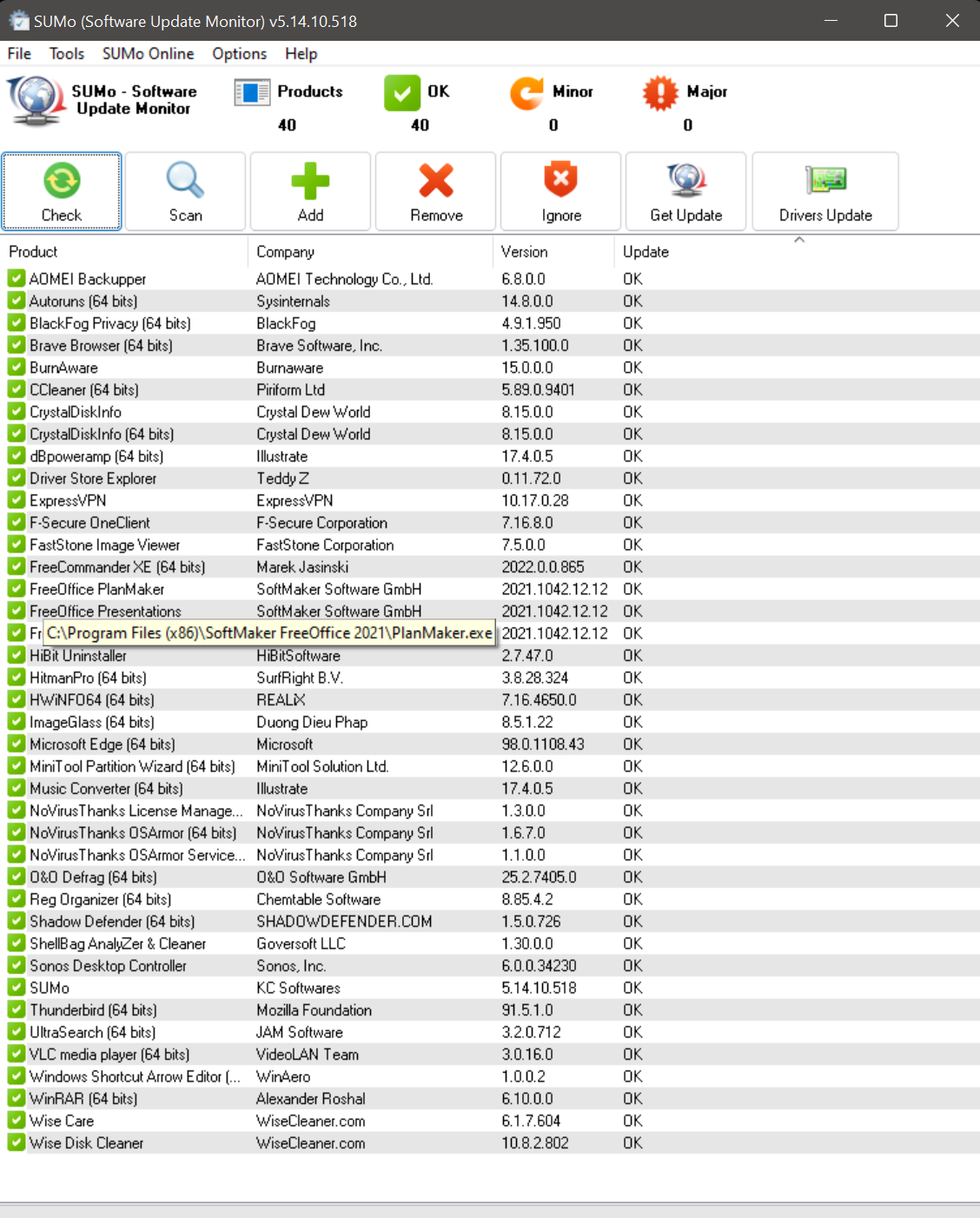Select MiniTool Partition Wizard (64 bits)

coord(132,766)
